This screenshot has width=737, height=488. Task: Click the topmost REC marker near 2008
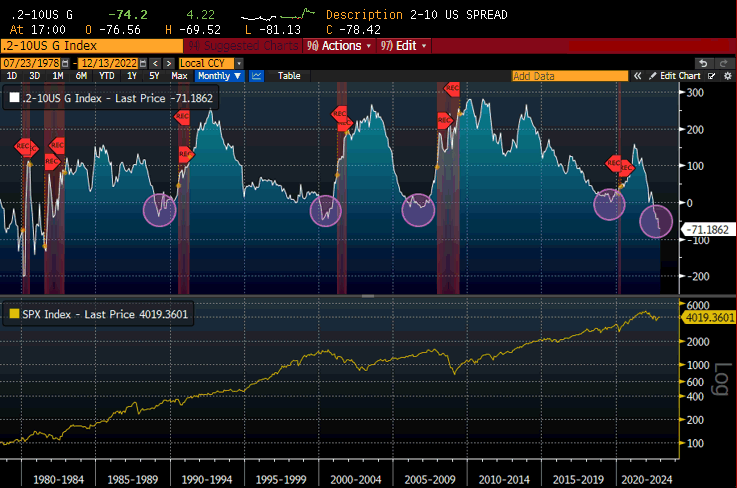452,88
